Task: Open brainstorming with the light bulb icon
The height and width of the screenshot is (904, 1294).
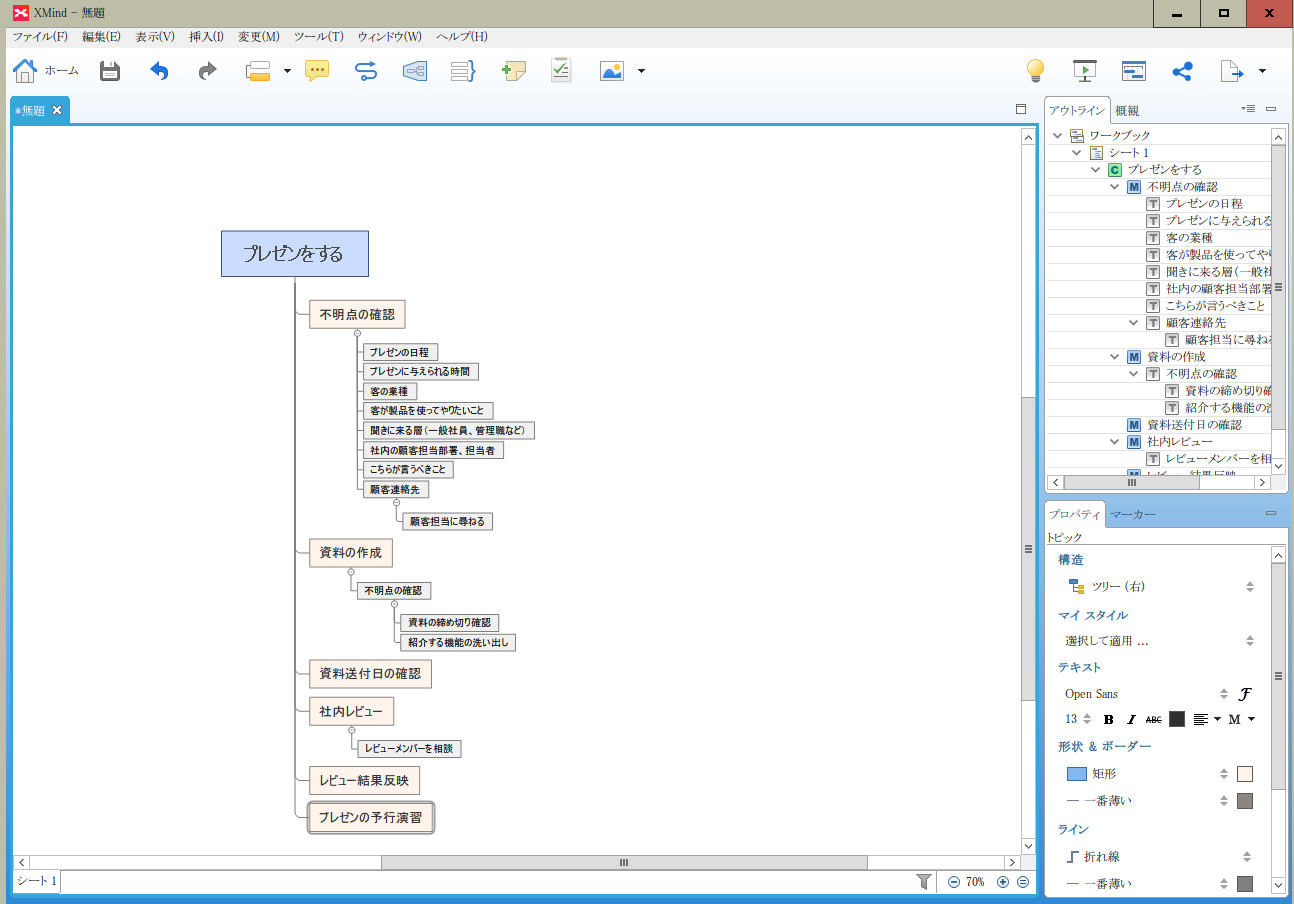Action: point(1036,71)
